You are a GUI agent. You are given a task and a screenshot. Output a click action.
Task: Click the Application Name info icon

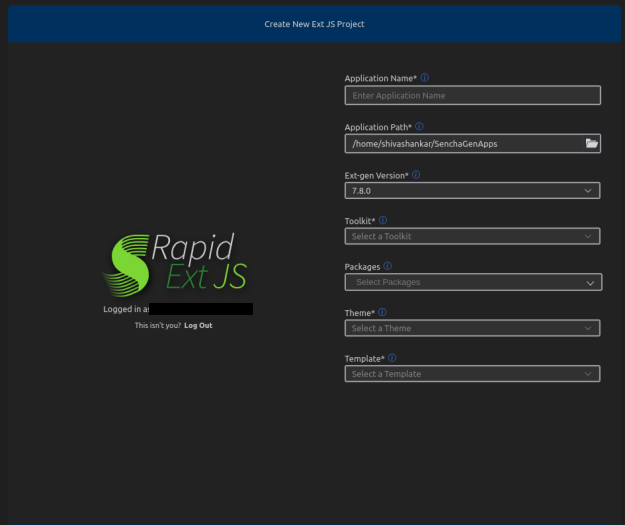(425, 78)
